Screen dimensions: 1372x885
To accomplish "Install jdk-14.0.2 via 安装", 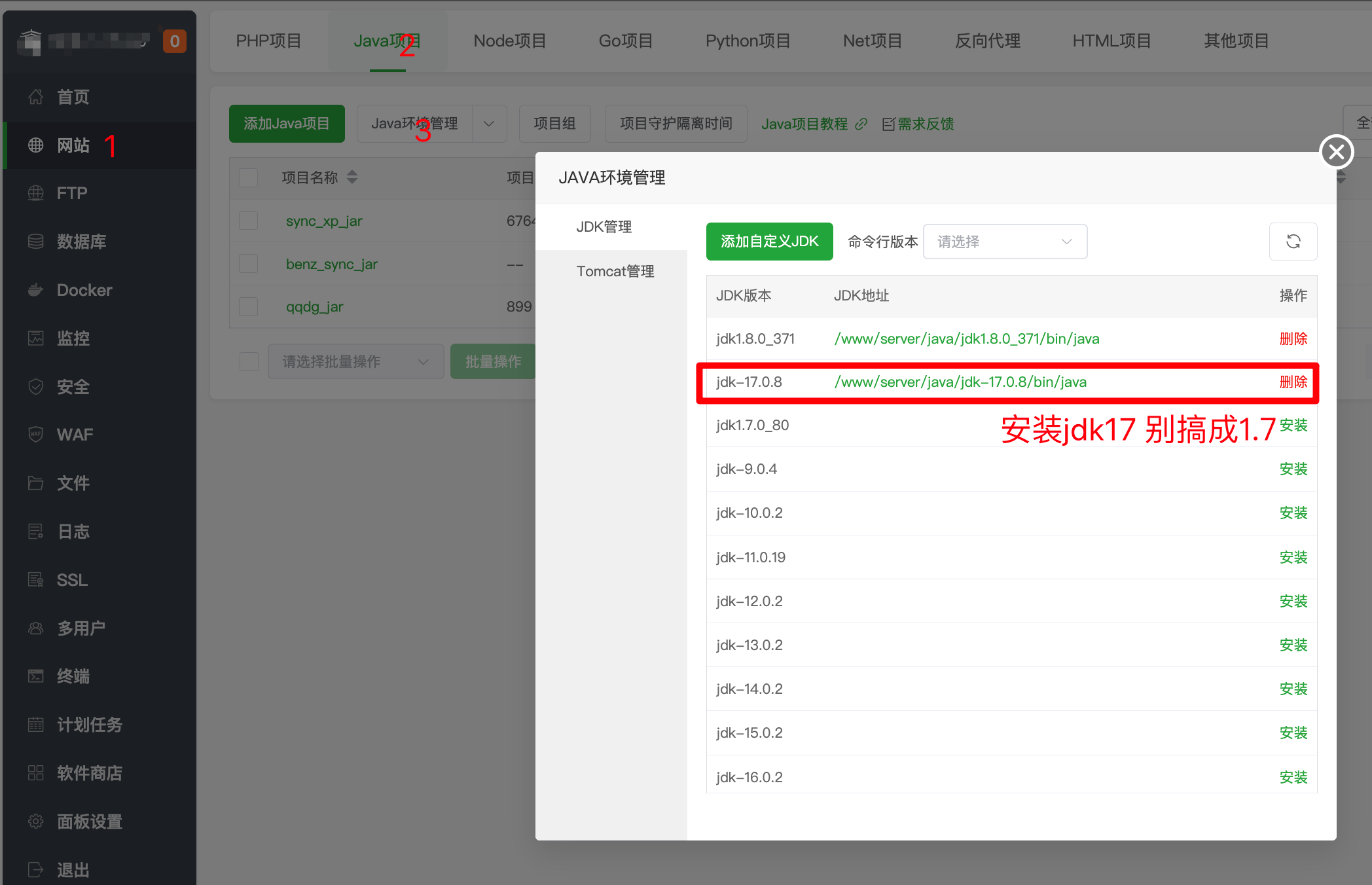I will click(1293, 689).
